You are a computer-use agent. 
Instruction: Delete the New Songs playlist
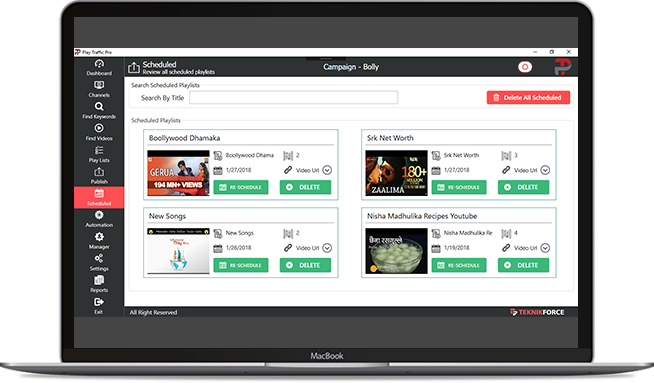point(305,265)
